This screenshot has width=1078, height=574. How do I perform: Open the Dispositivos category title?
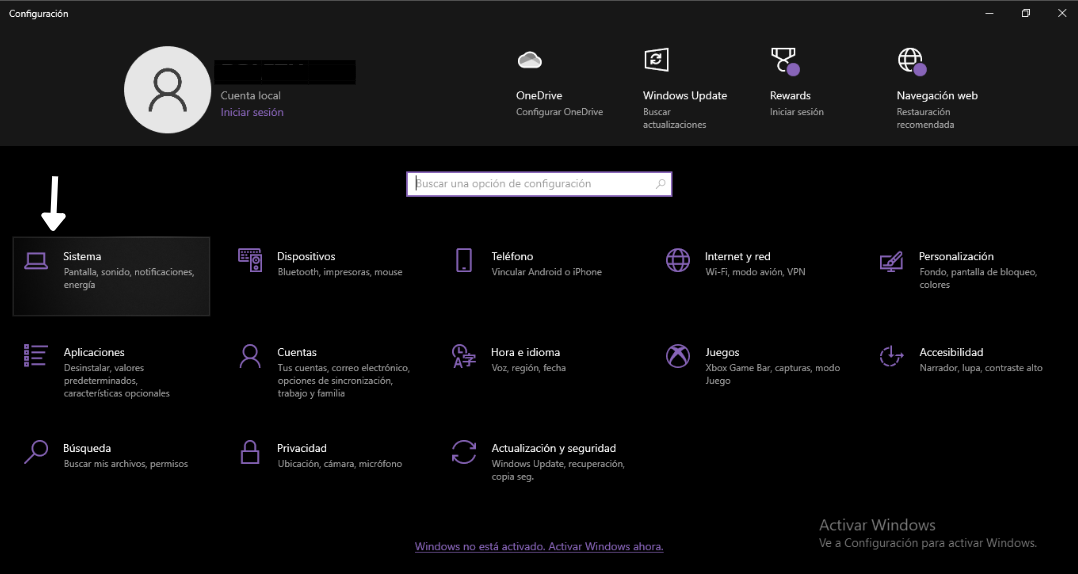(306, 256)
